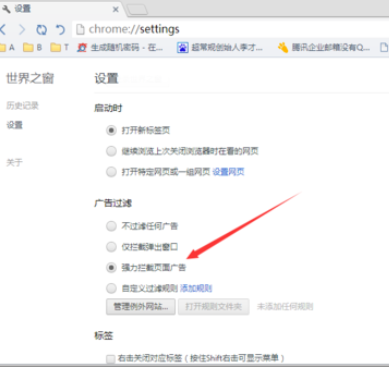Select continue where you left off option
This screenshot has width=389, height=368.
pyautogui.click(x=111, y=151)
